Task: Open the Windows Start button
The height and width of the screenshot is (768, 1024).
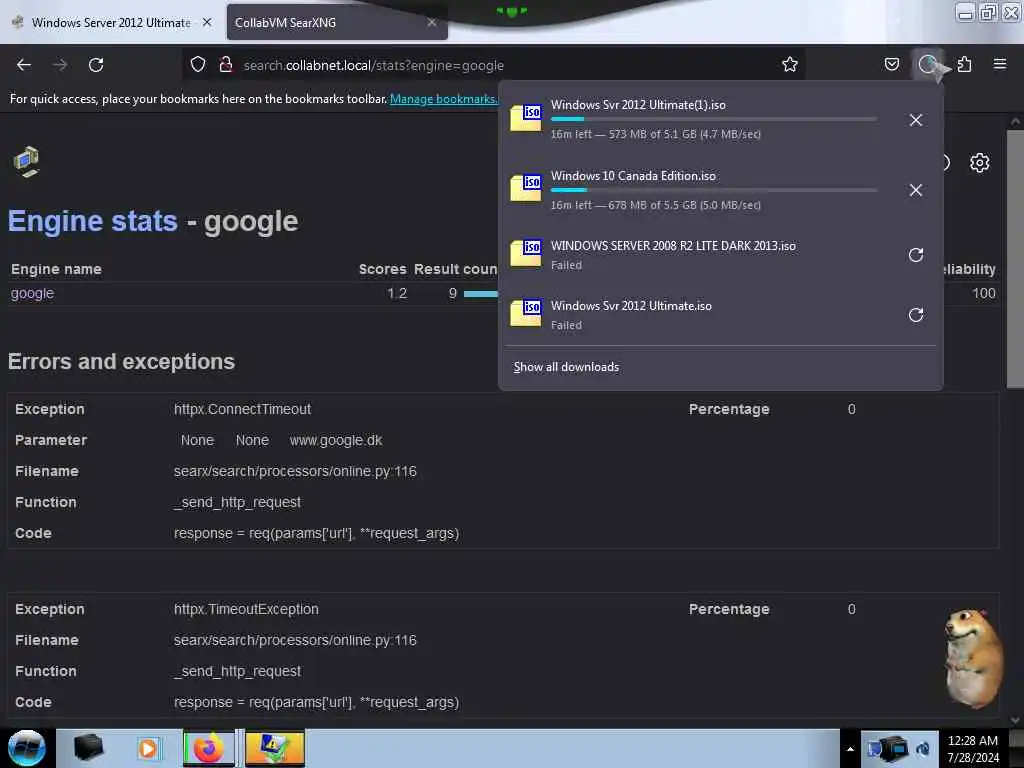Action: pos(27,748)
